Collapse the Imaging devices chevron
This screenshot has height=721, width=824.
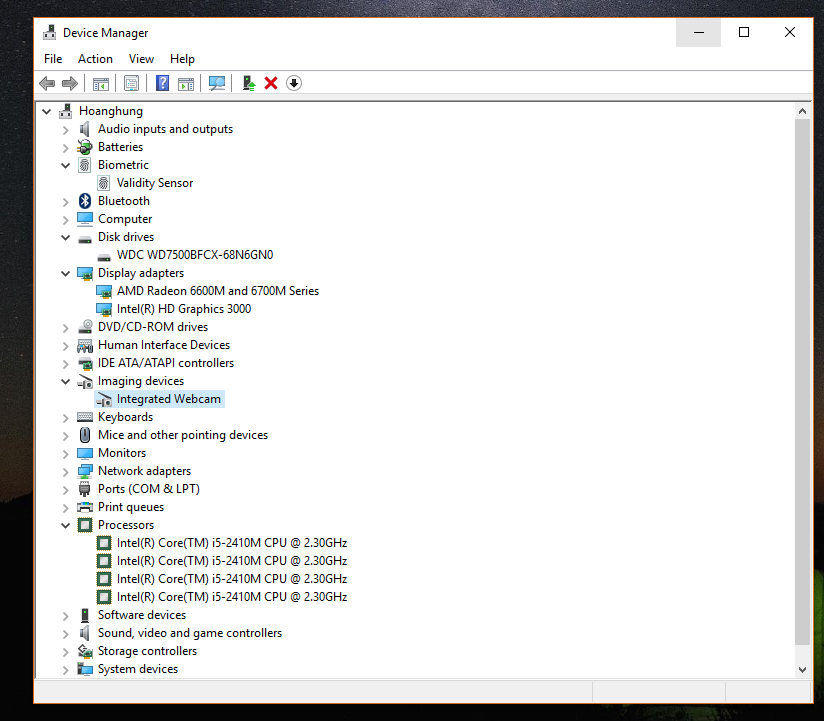(x=65, y=382)
